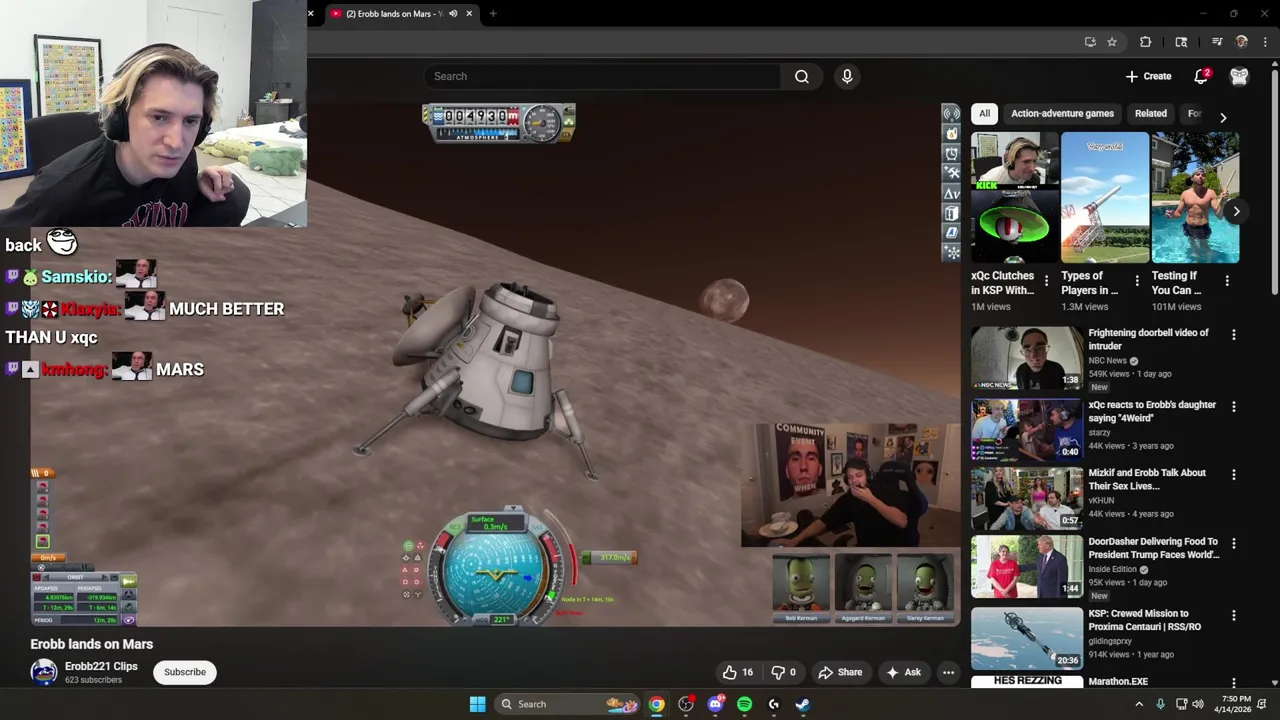Open Logitech G HUB from the taskbar
1280x720 pixels.
click(x=773, y=704)
